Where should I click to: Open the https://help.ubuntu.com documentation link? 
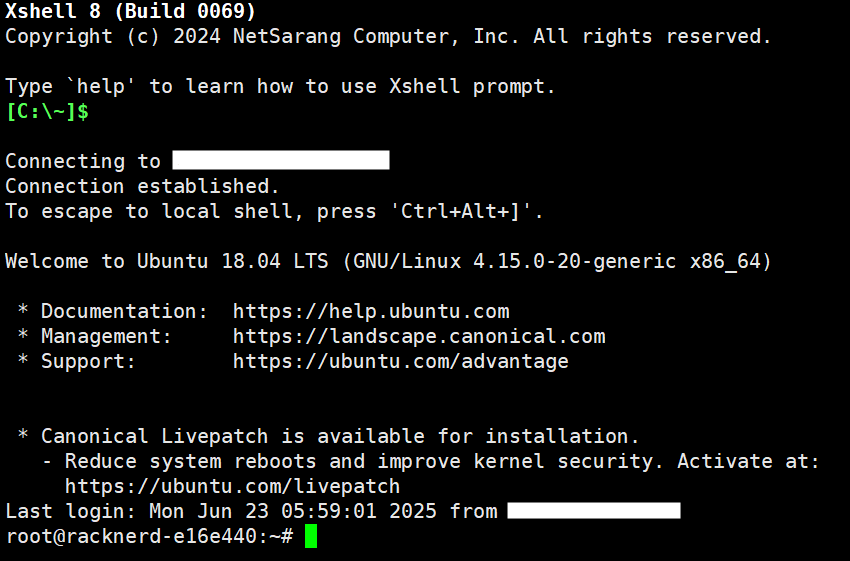pyautogui.click(x=371, y=312)
